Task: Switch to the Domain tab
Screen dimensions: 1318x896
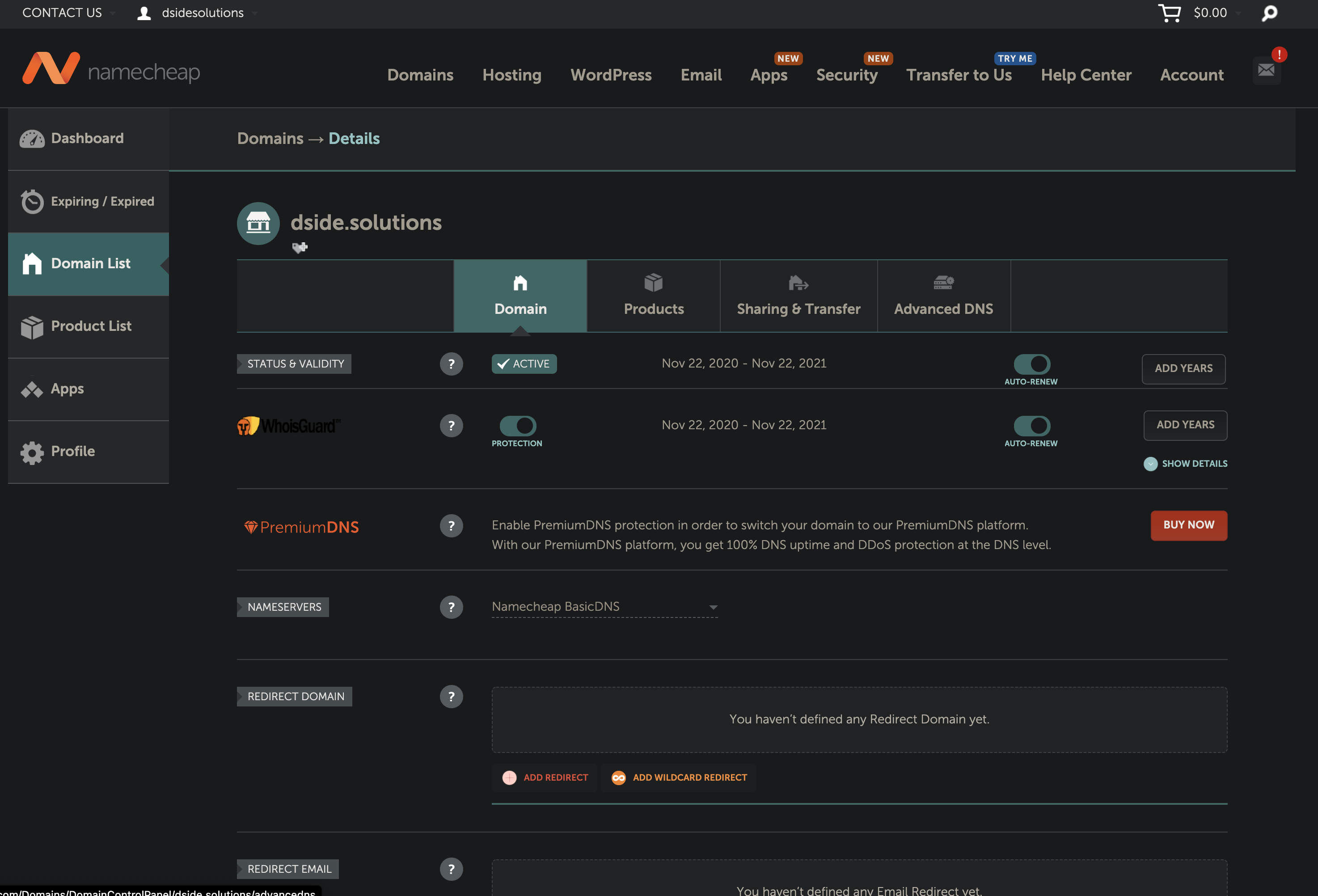Action: pyautogui.click(x=520, y=296)
